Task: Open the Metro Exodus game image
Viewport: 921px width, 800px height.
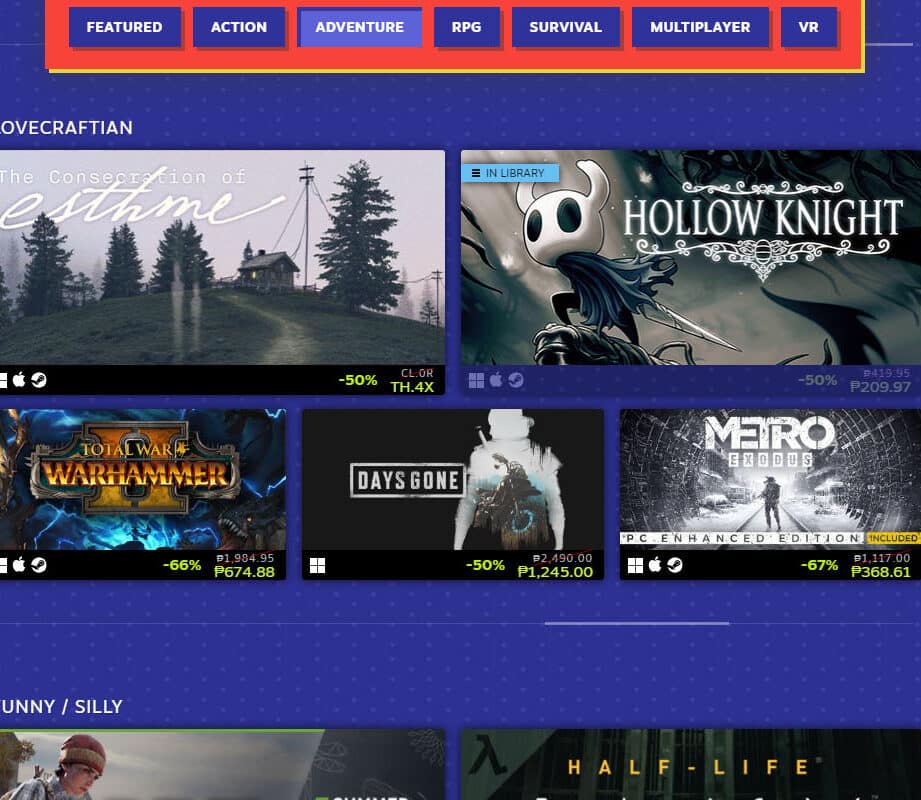Action: (771, 477)
